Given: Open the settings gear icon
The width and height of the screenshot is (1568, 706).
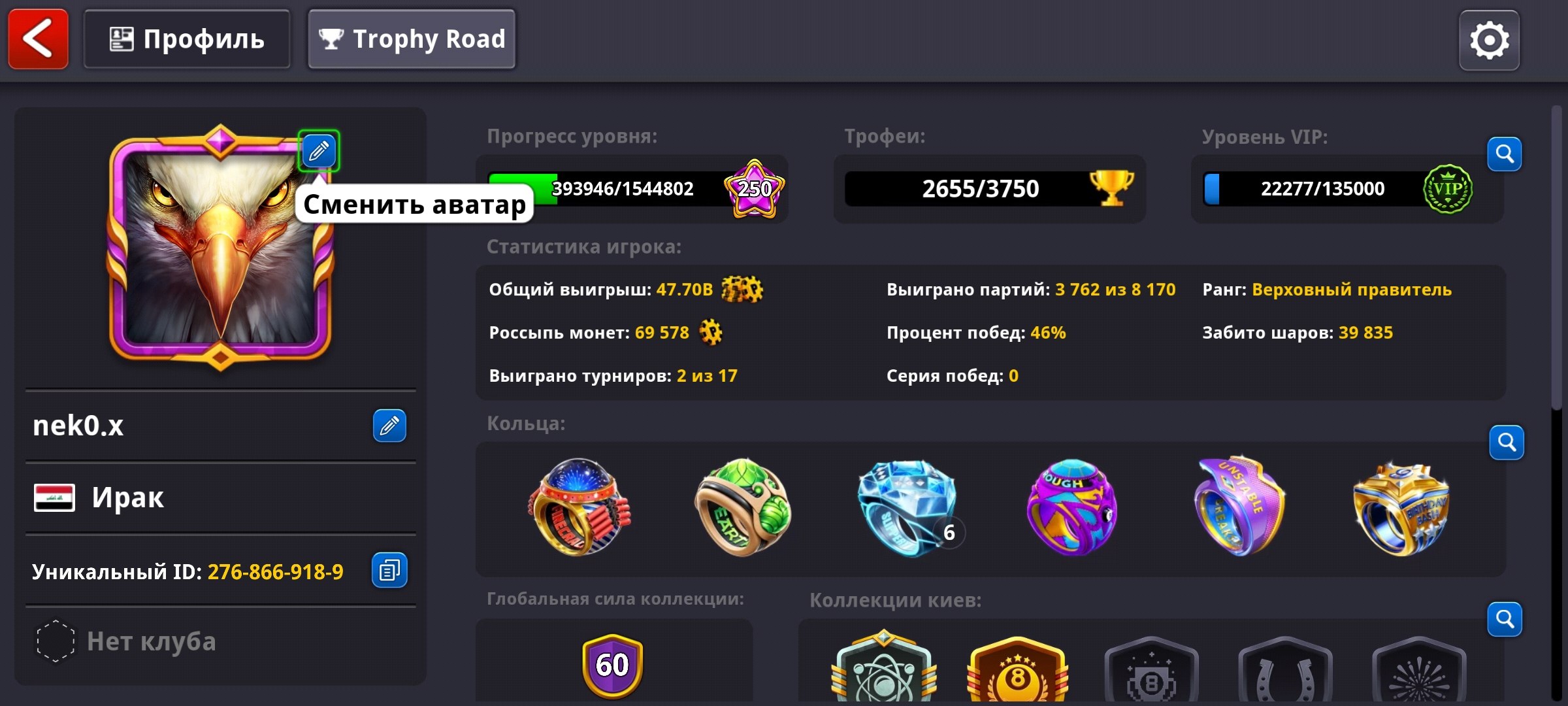Looking at the screenshot, I should [x=1489, y=41].
